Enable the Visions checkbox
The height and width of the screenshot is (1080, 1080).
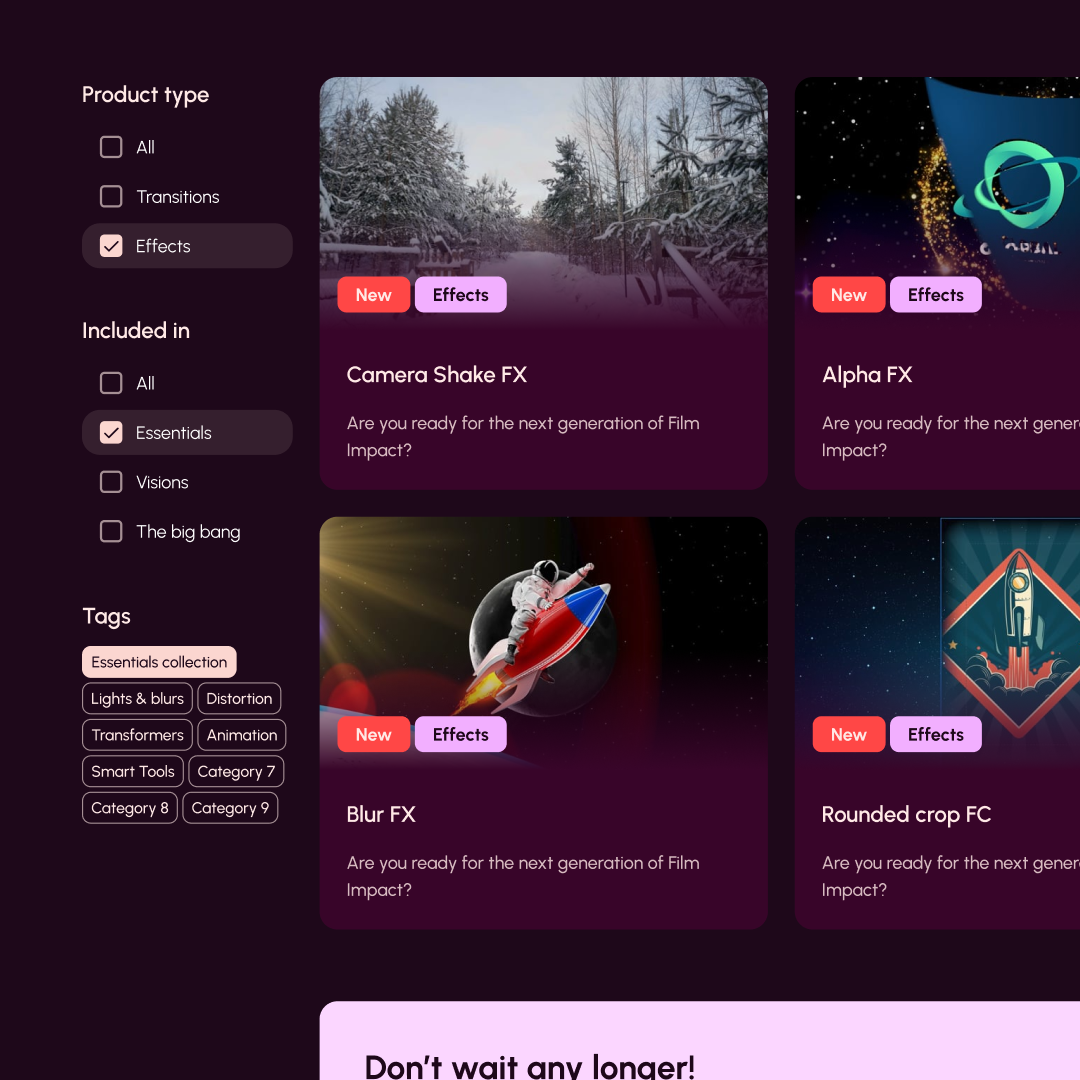click(x=111, y=482)
